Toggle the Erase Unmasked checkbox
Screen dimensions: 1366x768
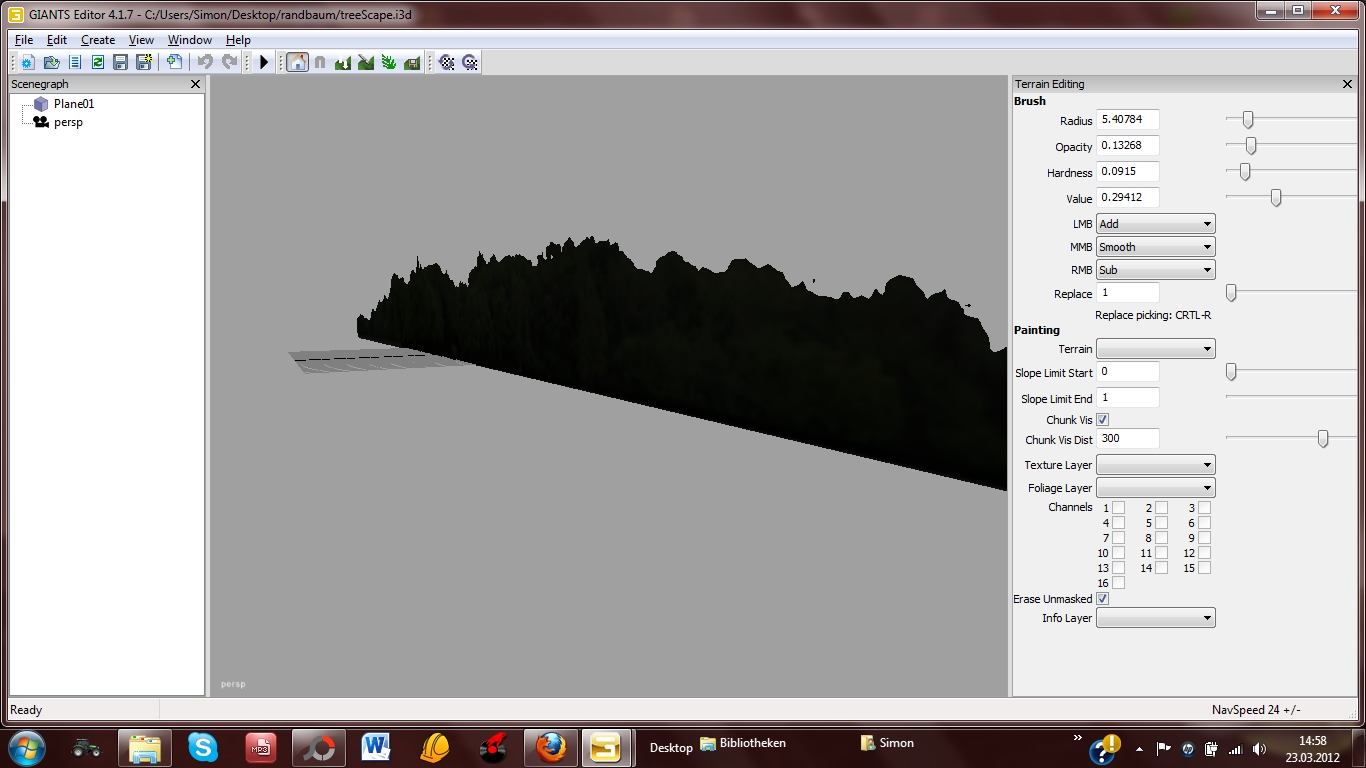point(1103,599)
